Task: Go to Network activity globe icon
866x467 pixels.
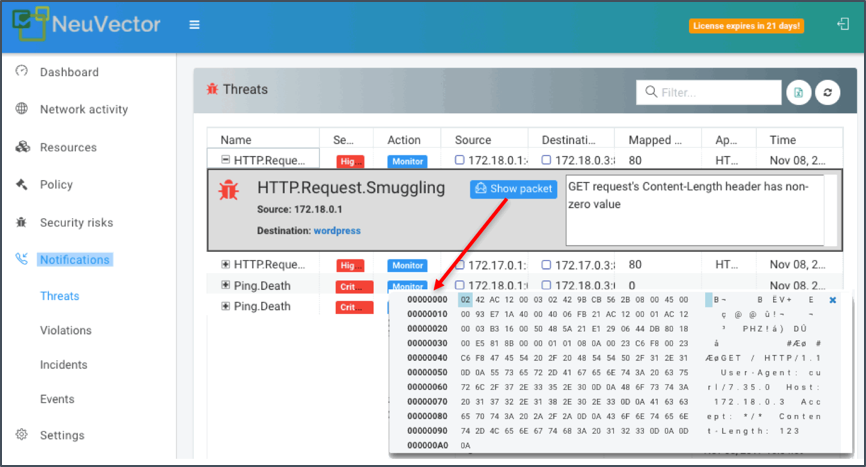Action: click(22, 110)
